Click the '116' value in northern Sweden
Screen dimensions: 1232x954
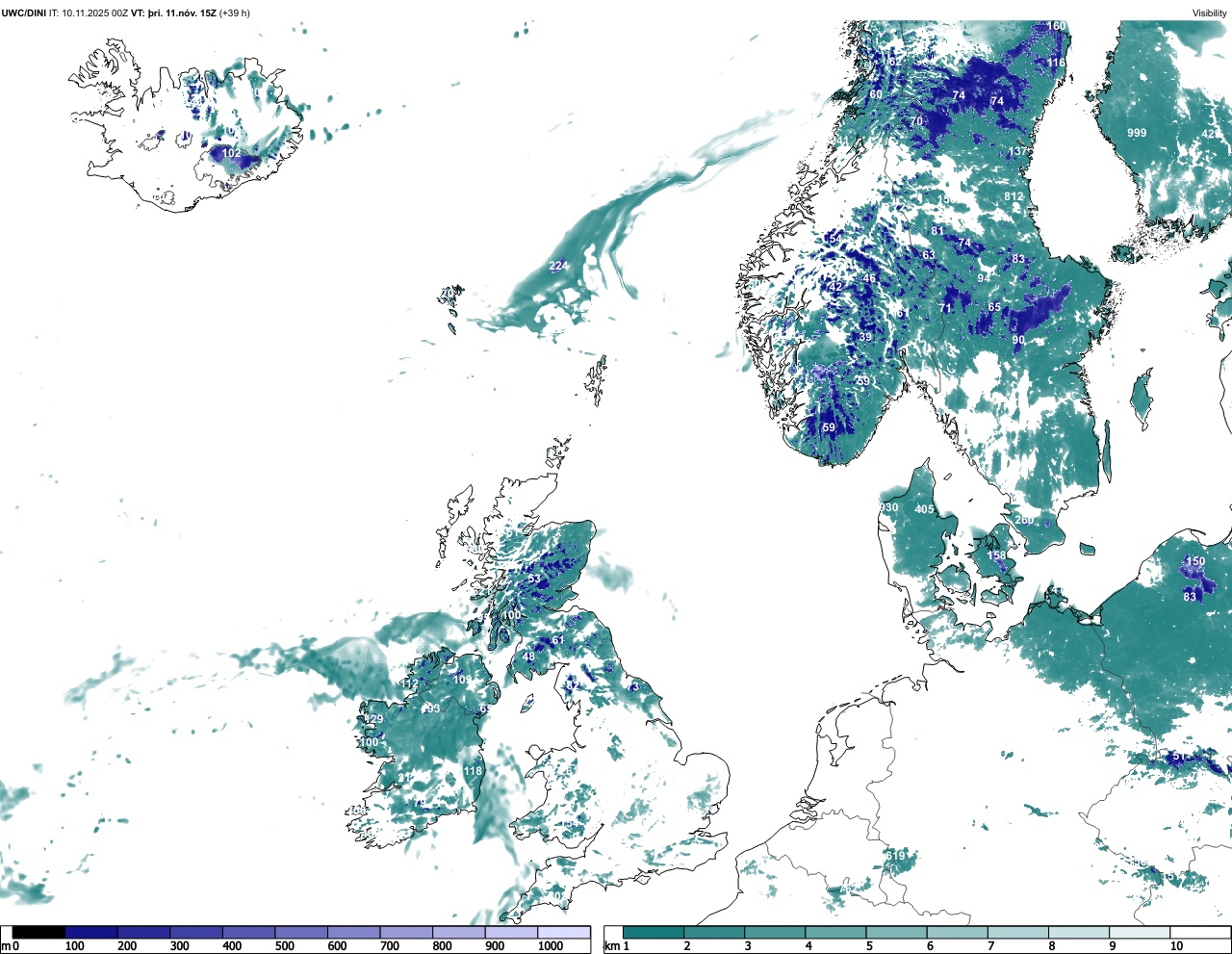1057,63
